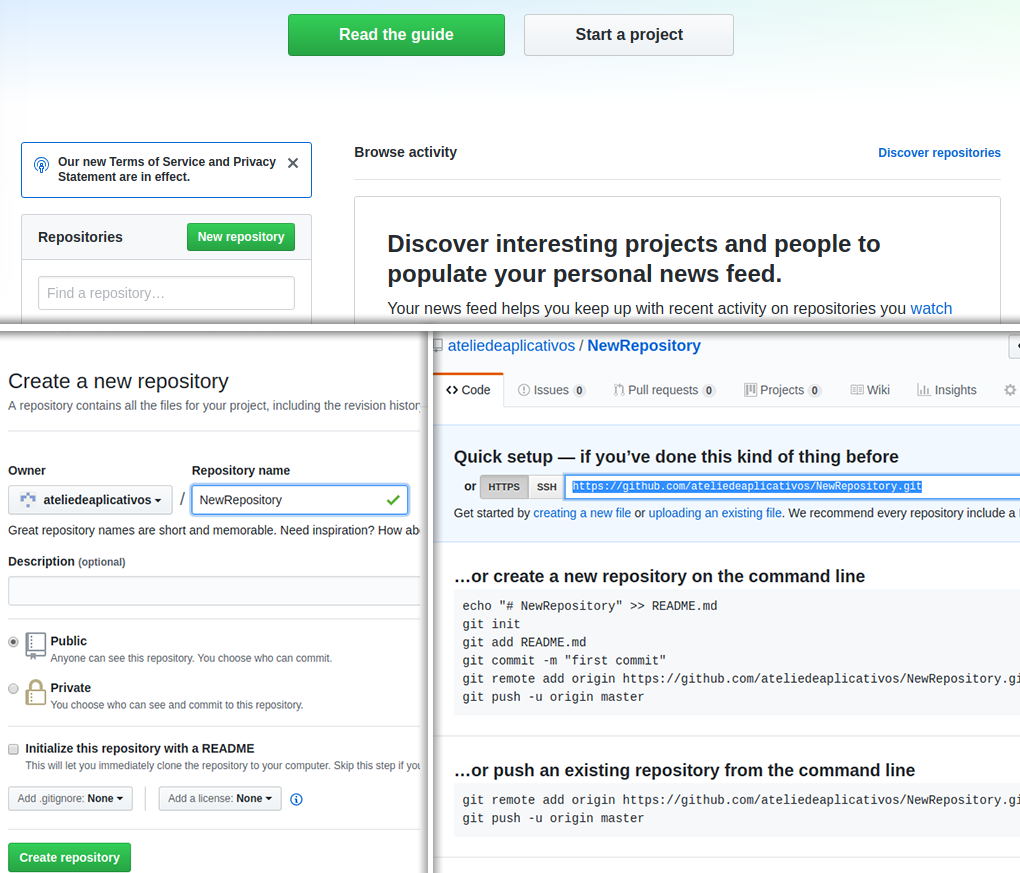Screen dimensions: 1020x873
Task: Click the repository book icon before ateliedeaplicativos
Action: coord(437,345)
